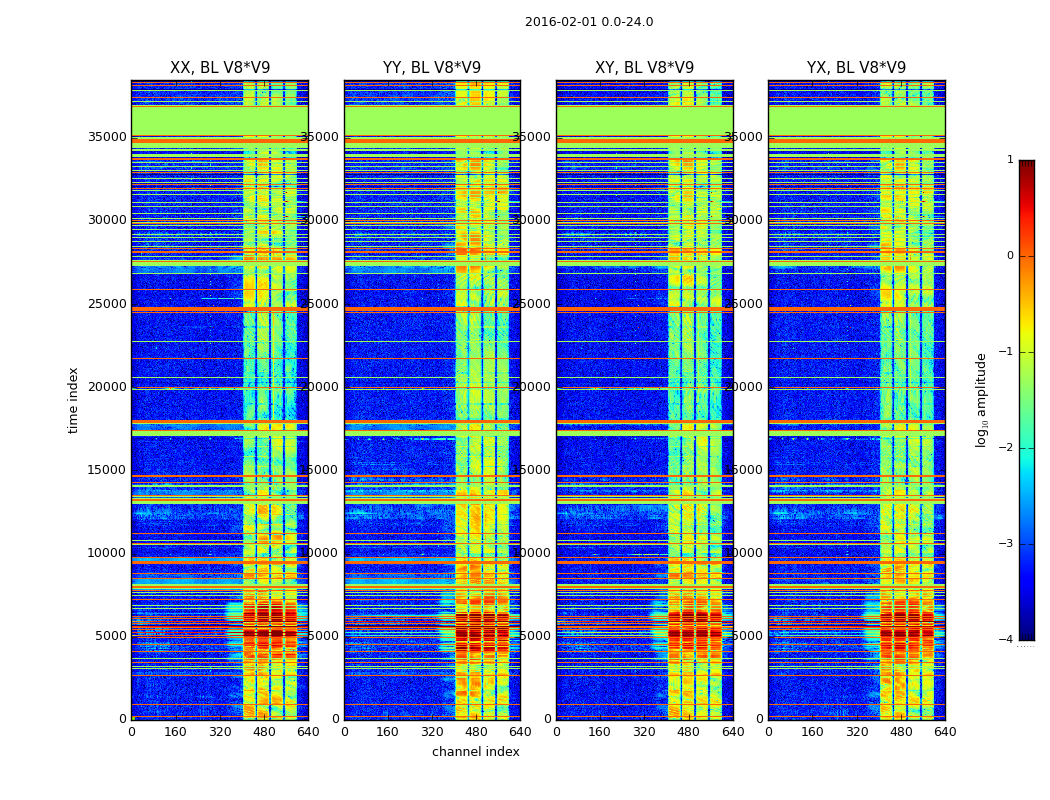Click XX panel x-axis tick "160"
Viewport: 1050px width, 800px height.
pyautogui.click(x=175, y=732)
